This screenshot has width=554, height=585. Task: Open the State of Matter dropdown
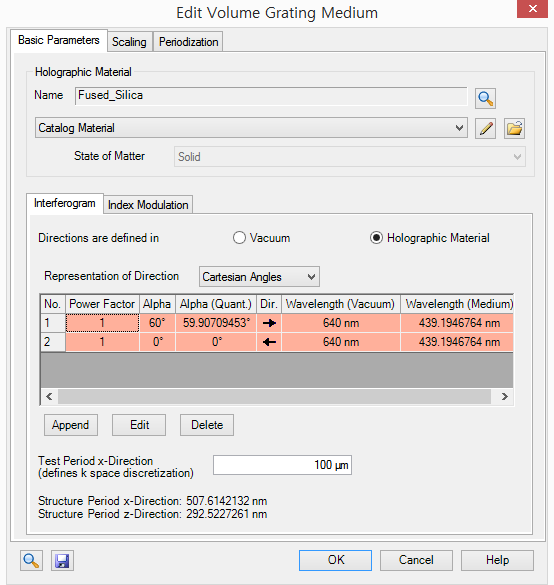coord(350,157)
